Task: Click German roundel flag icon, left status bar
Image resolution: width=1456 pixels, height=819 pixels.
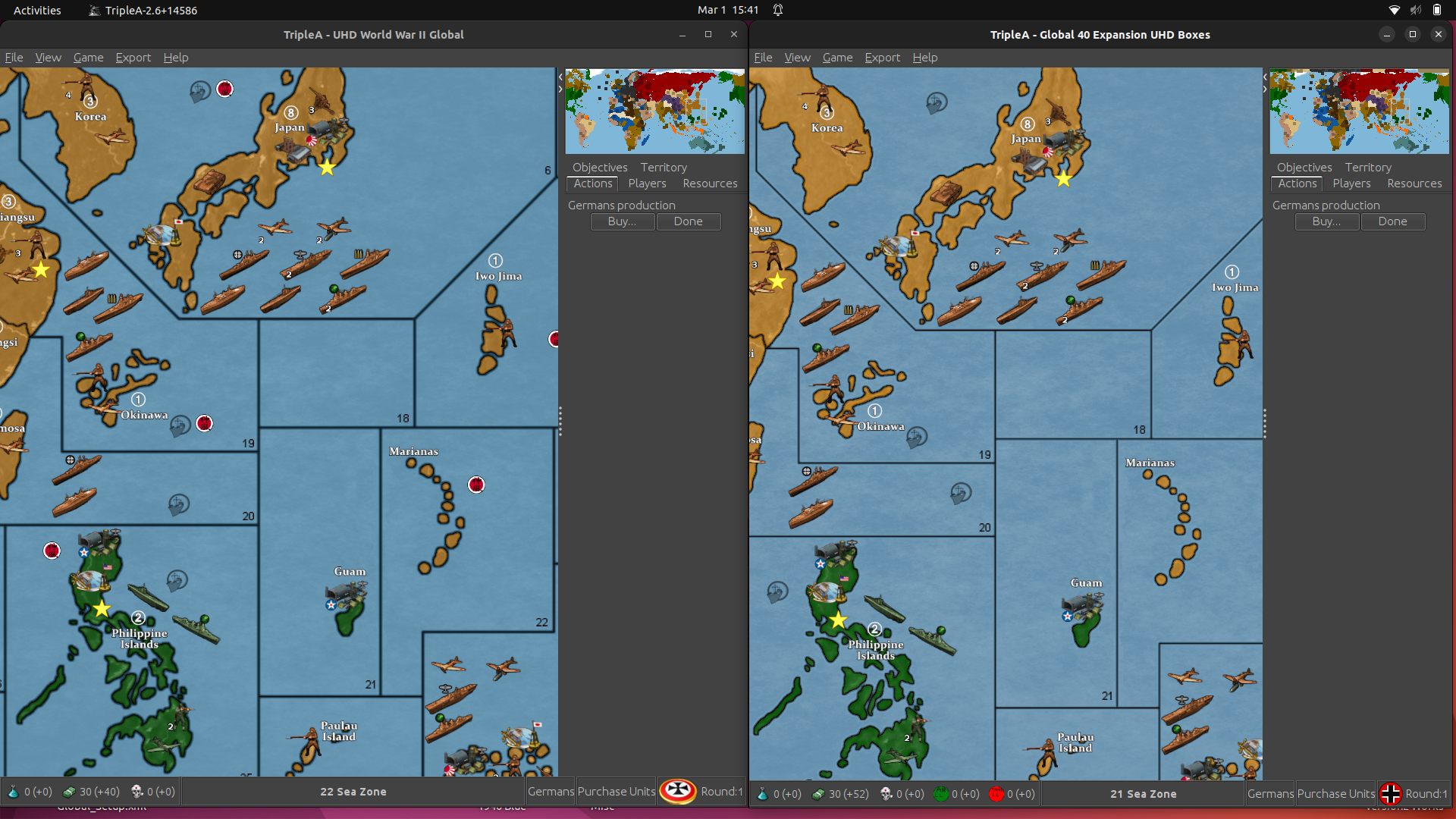Action: pos(678,791)
